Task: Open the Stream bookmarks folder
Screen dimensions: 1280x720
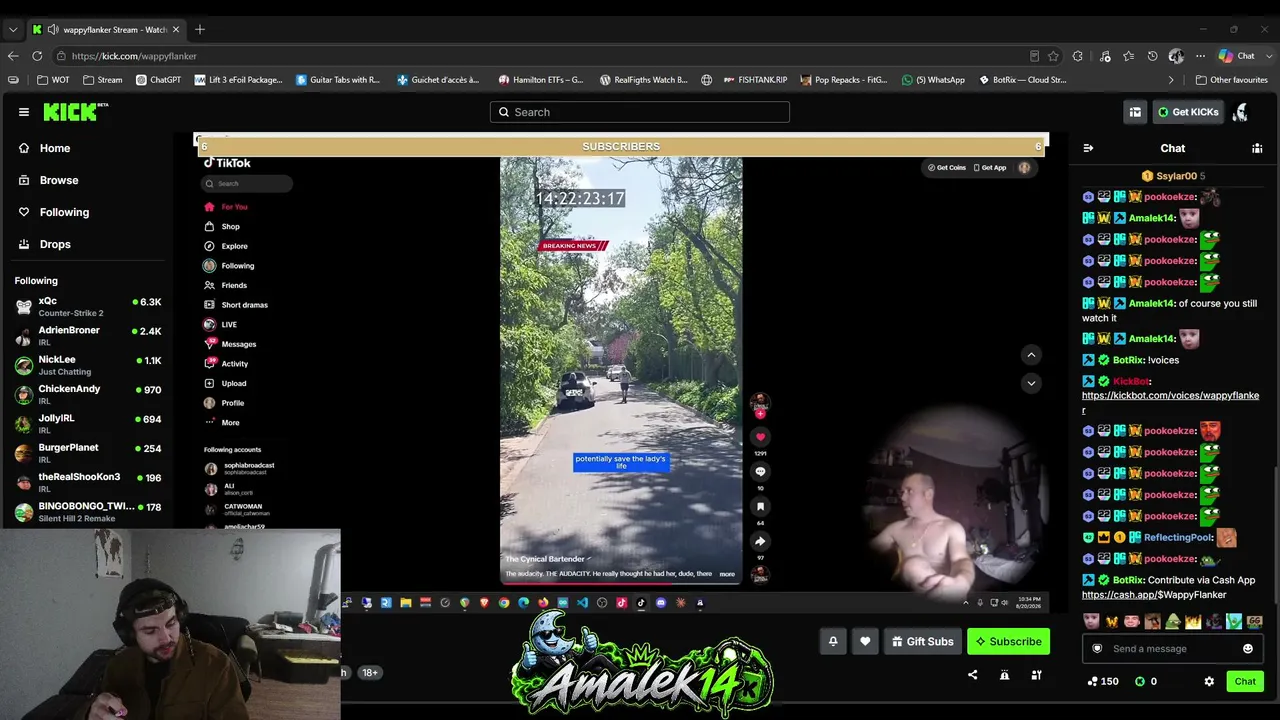Action: coord(103,80)
